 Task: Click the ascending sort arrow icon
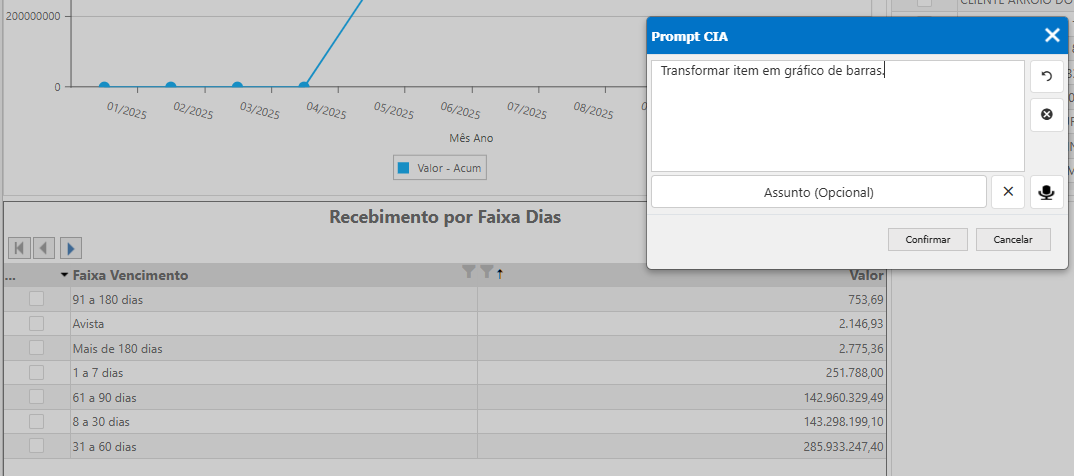tap(499, 274)
